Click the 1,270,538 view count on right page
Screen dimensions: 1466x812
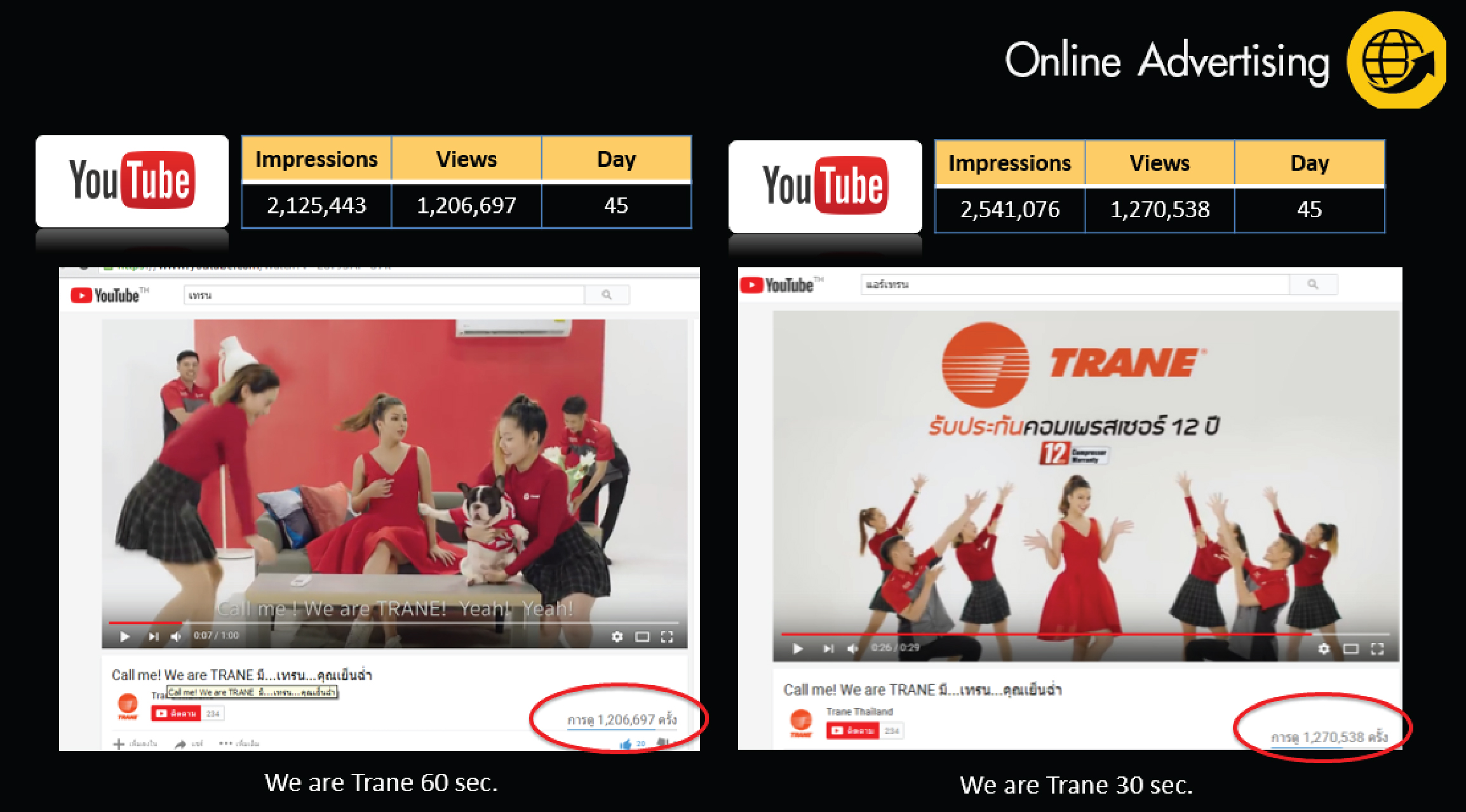[x=1329, y=737]
